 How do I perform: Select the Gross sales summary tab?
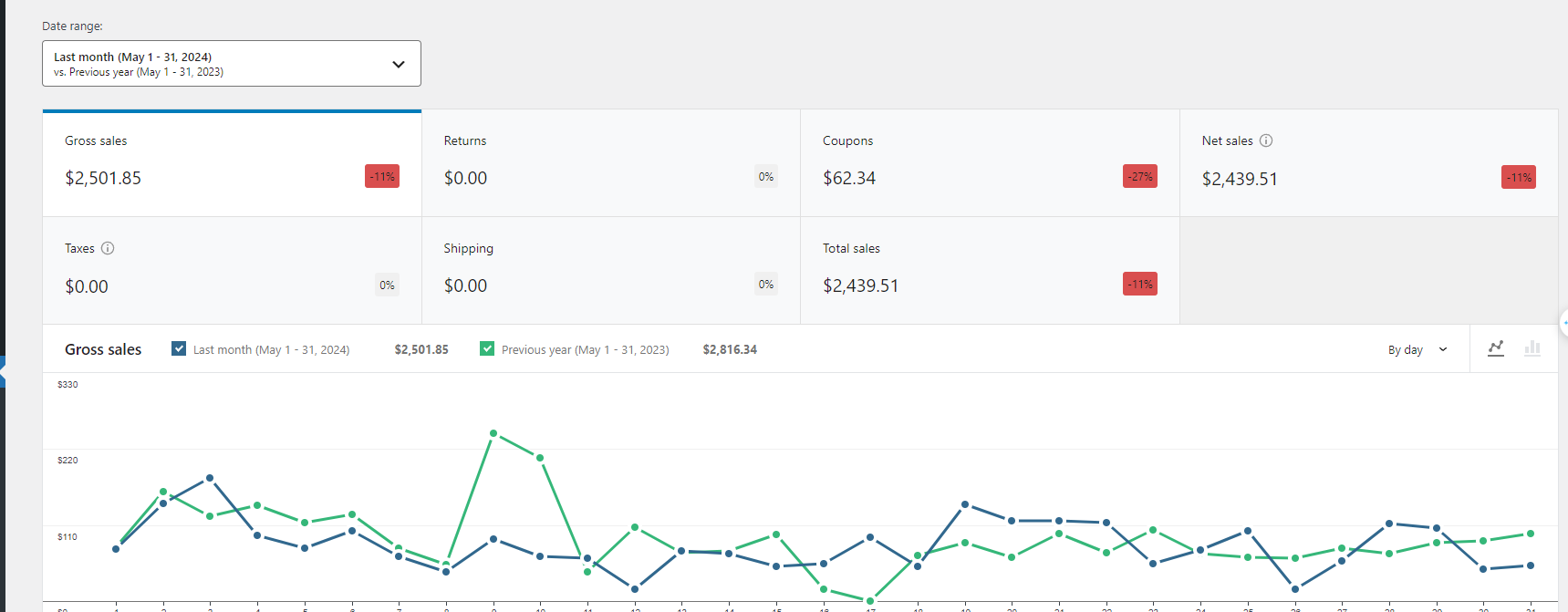point(232,164)
